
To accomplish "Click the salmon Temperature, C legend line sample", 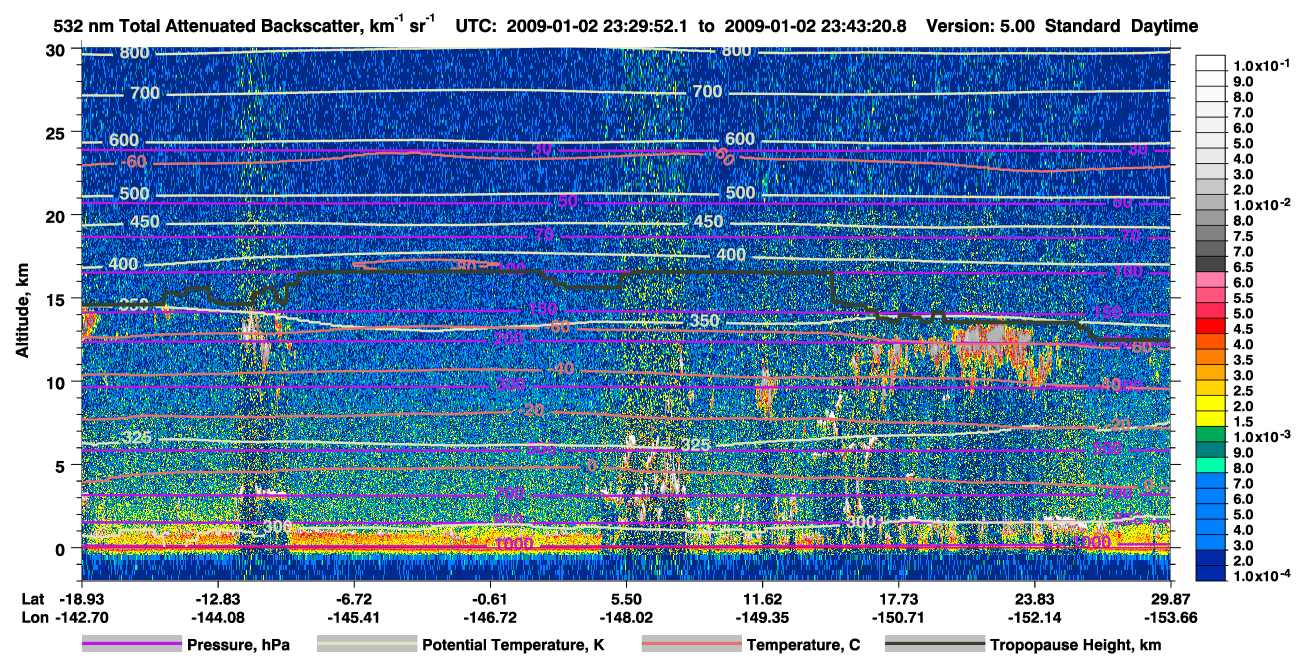I will click(691, 645).
